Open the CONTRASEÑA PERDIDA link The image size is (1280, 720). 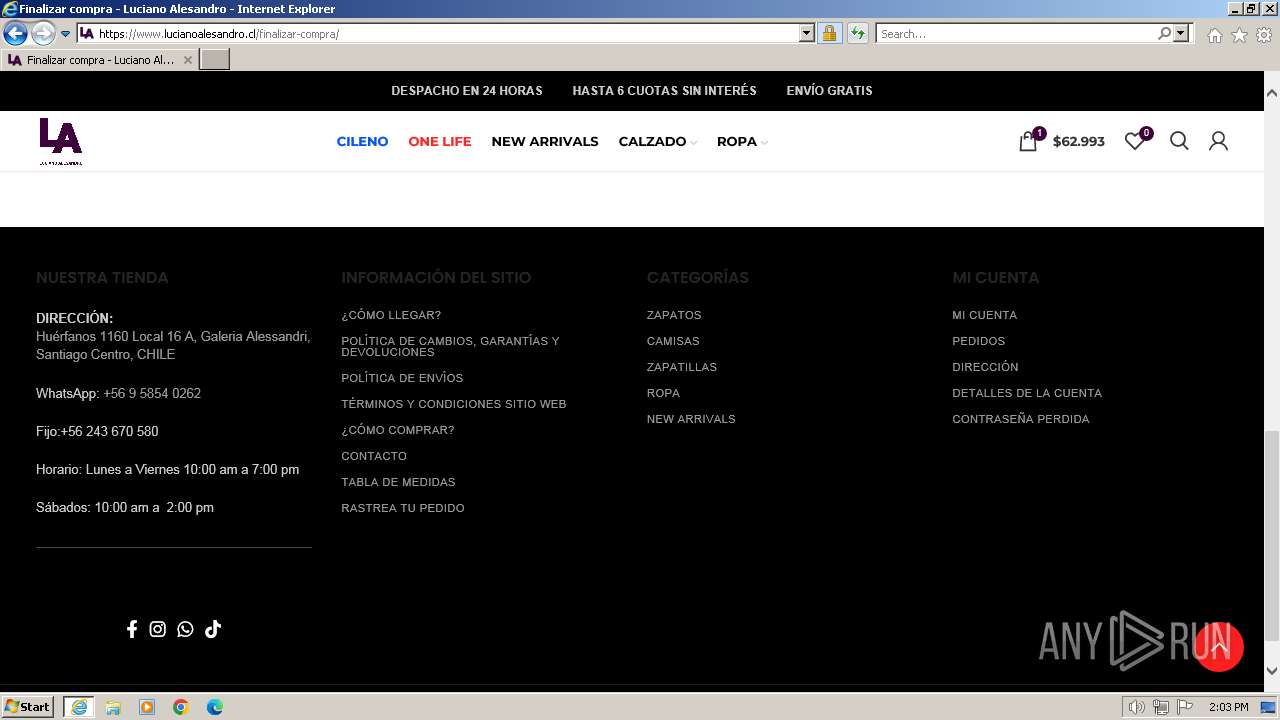(x=1021, y=419)
